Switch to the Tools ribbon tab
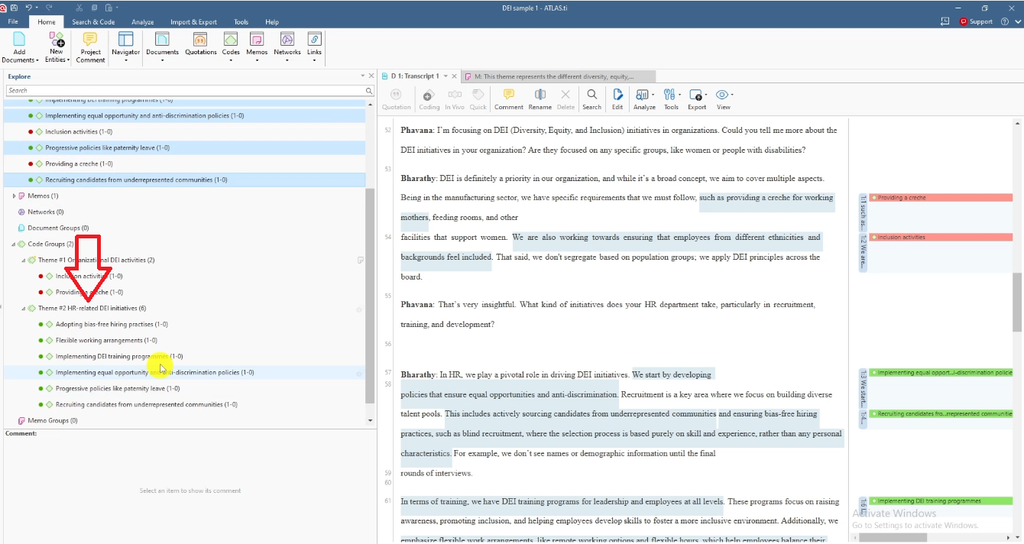This screenshot has width=1024, height=544. point(241,22)
